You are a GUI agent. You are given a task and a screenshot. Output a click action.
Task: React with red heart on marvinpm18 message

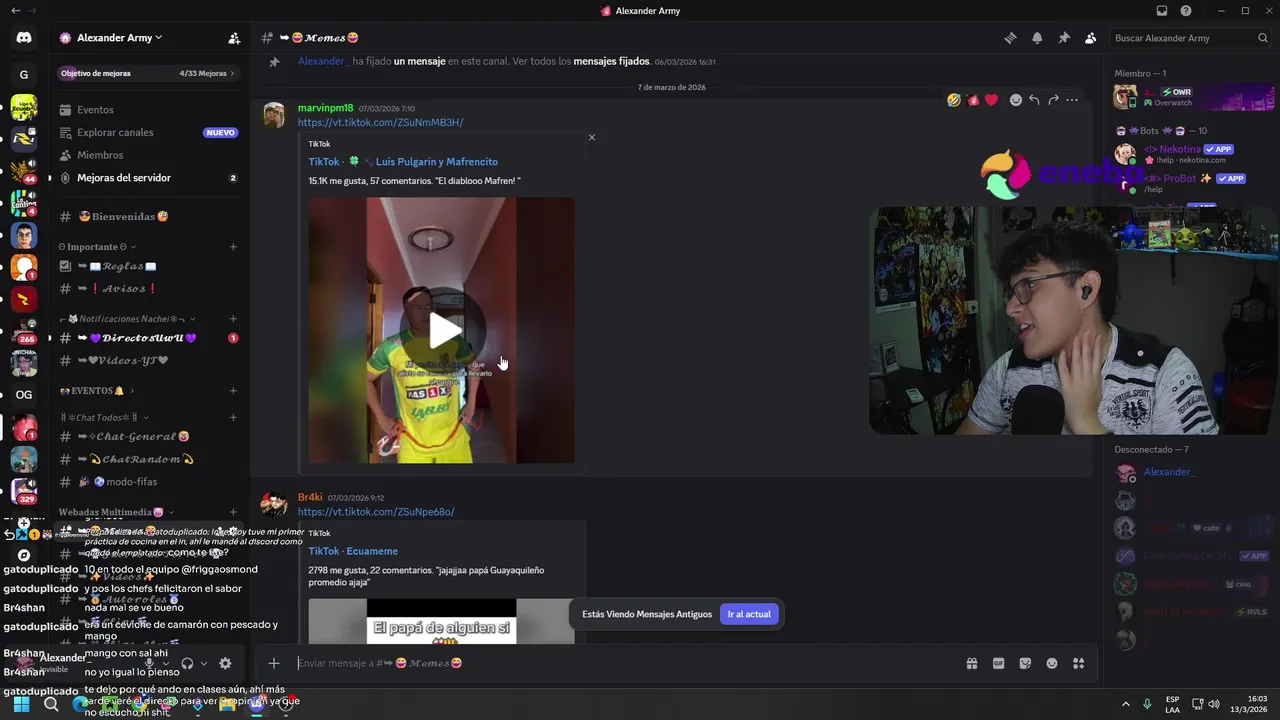point(991,100)
